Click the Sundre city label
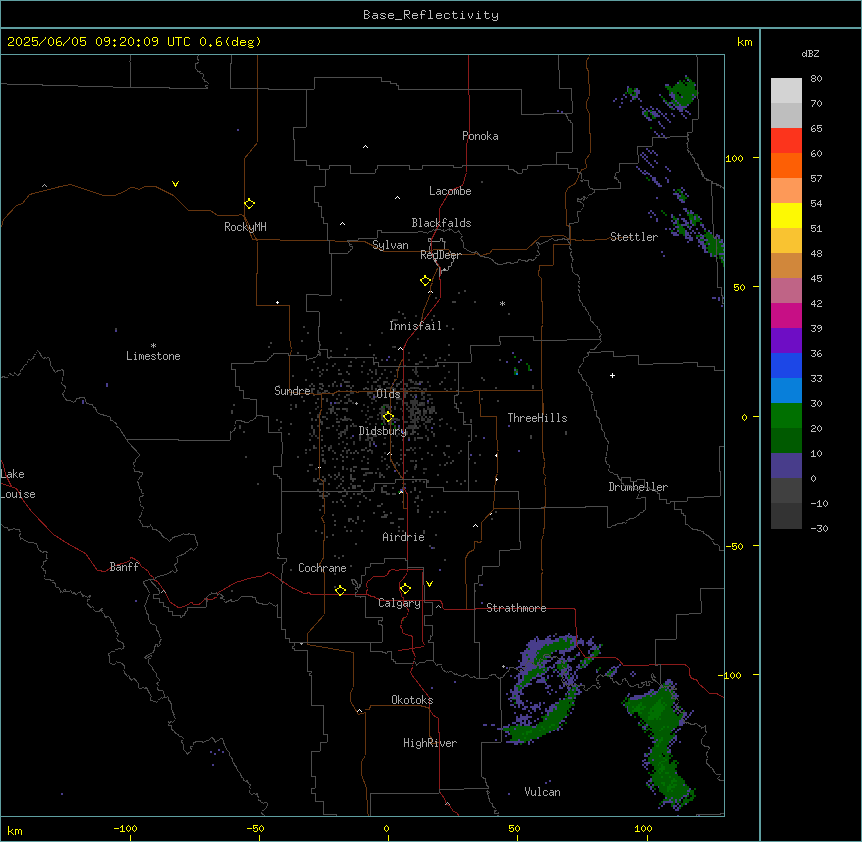Screen dimensions: 862x842 click(x=293, y=391)
